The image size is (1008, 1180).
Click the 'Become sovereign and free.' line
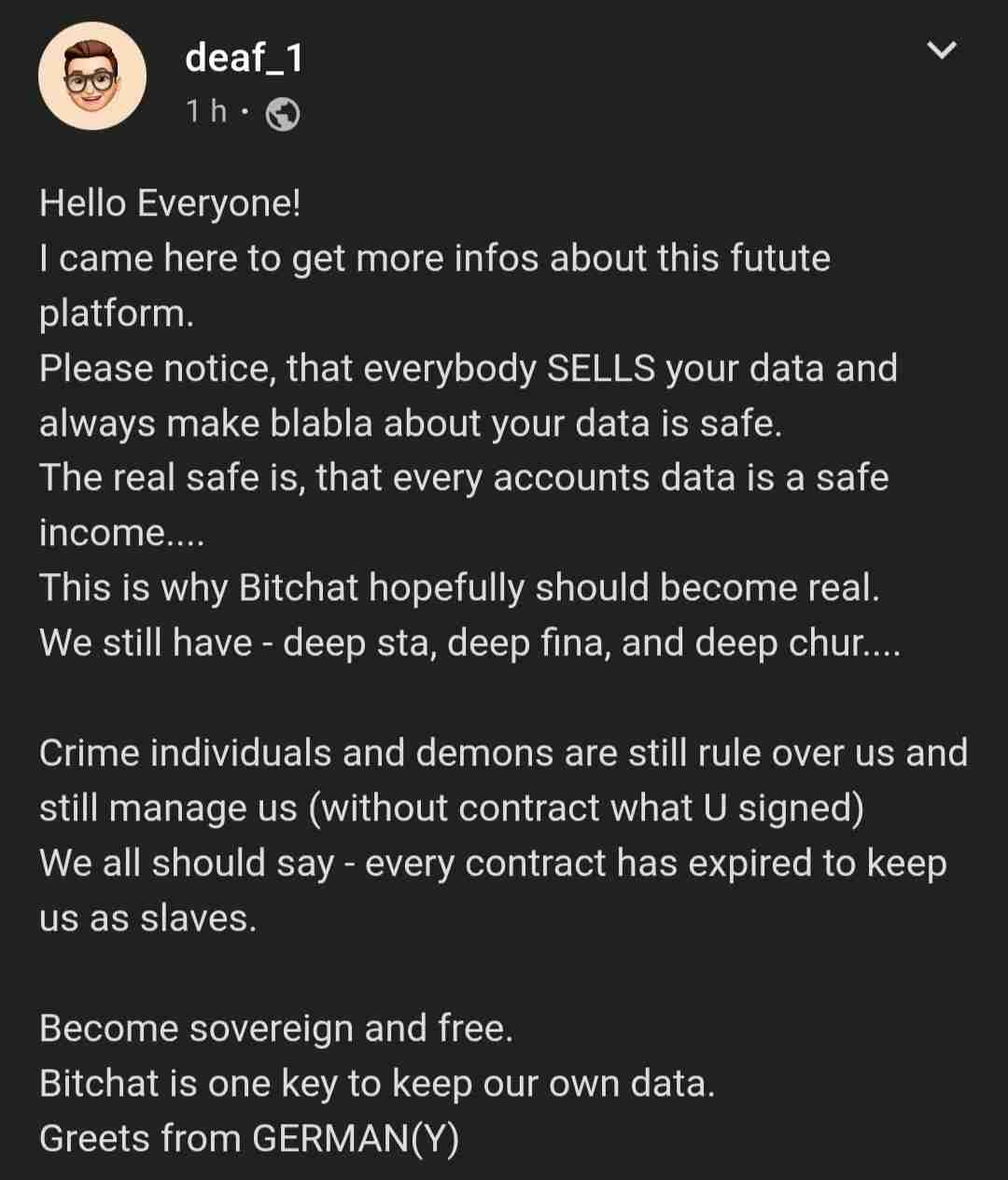(x=276, y=1029)
